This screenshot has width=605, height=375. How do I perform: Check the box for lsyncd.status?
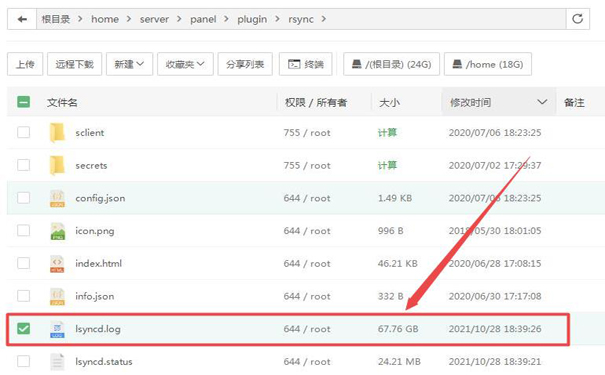point(24,361)
